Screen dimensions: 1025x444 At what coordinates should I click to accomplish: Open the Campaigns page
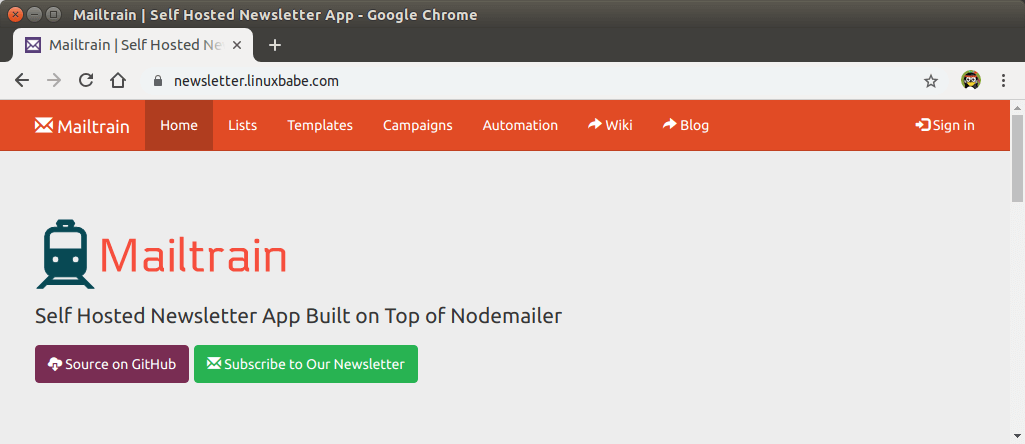pos(418,125)
